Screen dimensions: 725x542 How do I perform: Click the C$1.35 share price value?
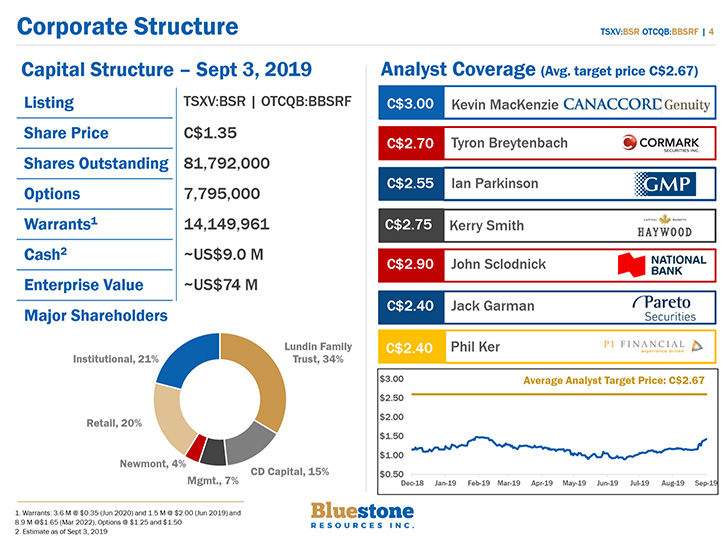pyautogui.click(x=210, y=133)
